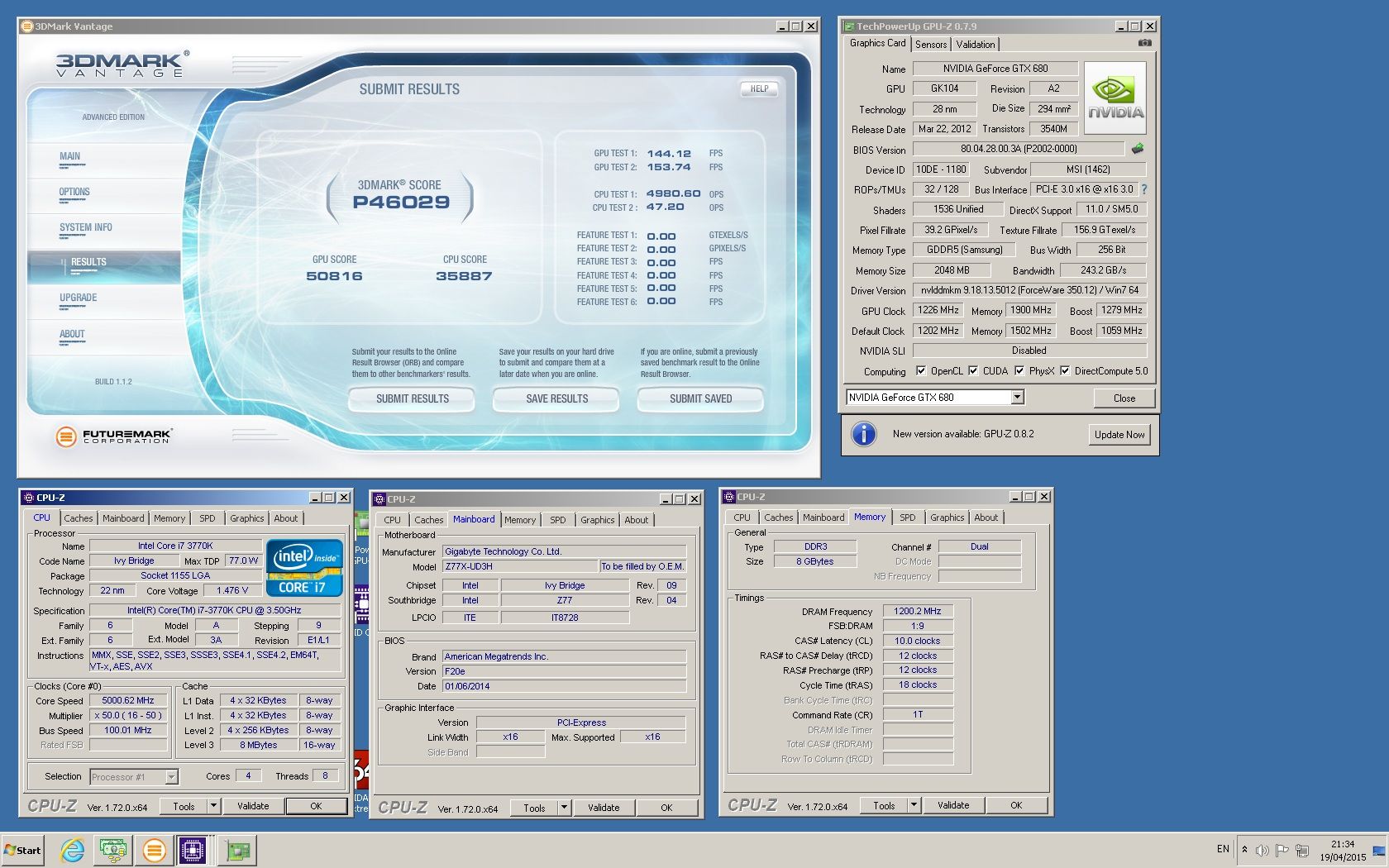This screenshot has height=868, width=1389.
Task: Click OK in the CPU-Z Memory window
Action: point(1016,805)
